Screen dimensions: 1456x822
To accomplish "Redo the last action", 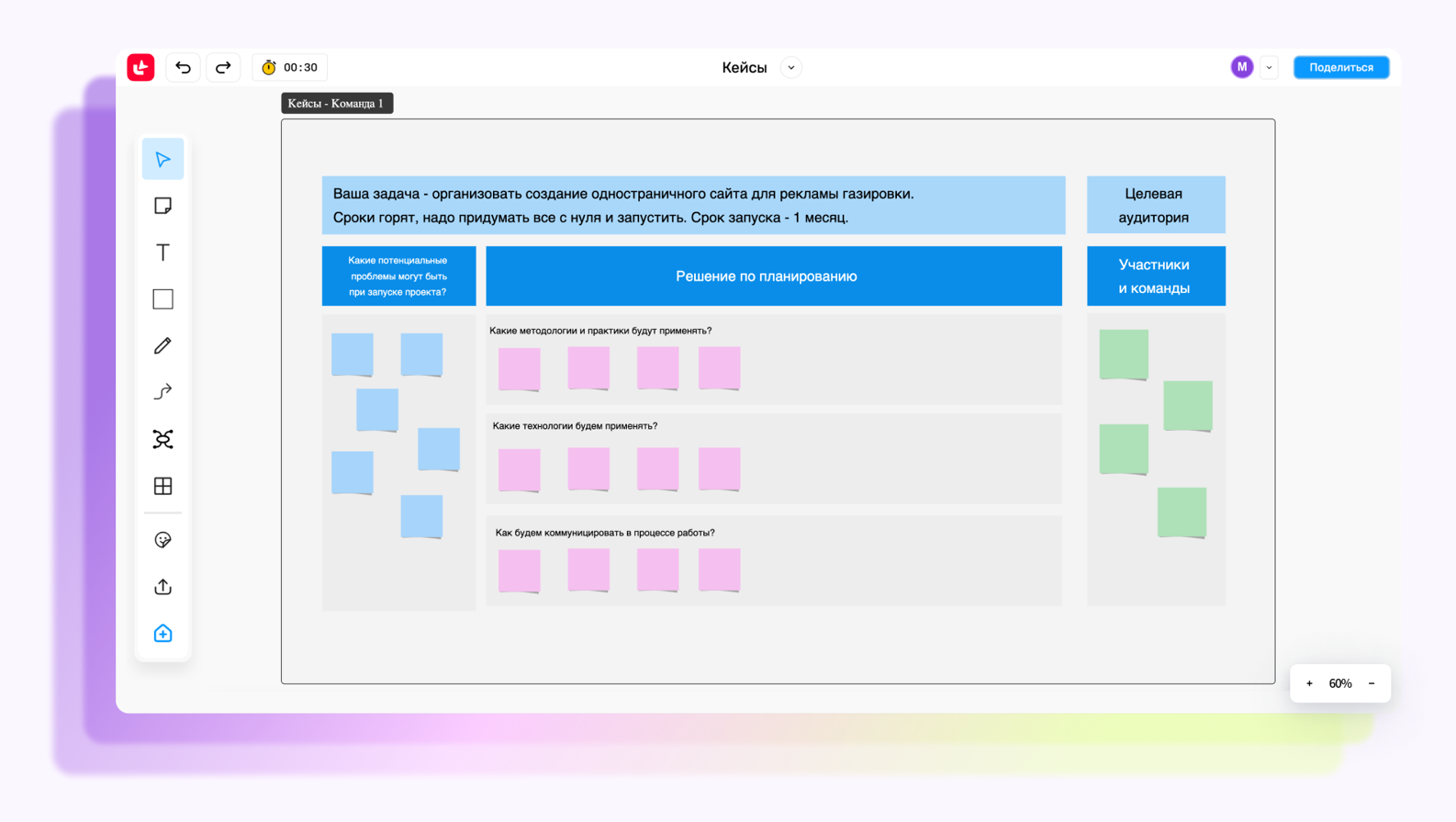I will click(223, 67).
